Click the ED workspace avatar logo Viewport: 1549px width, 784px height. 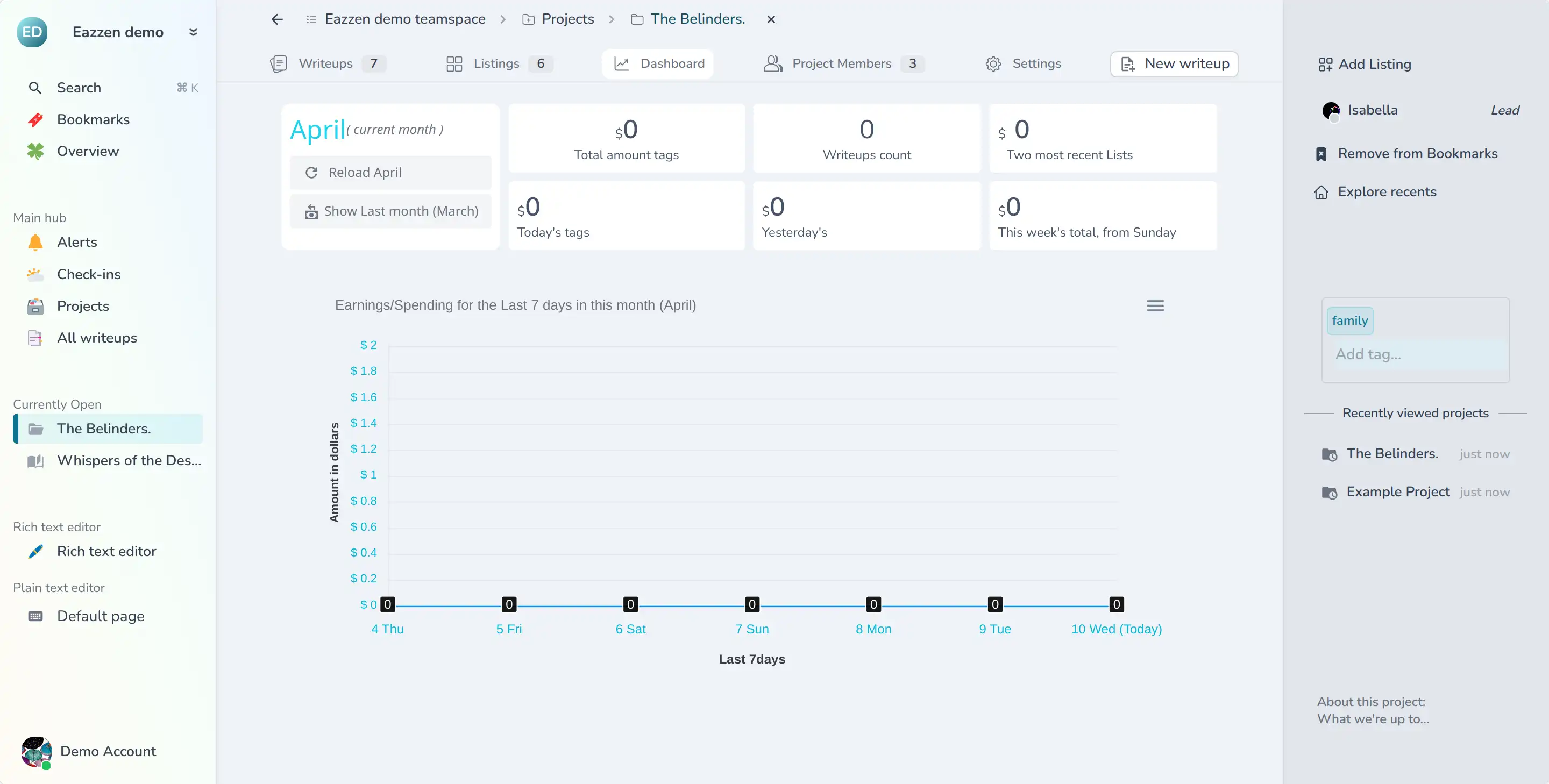pos(32,32)
